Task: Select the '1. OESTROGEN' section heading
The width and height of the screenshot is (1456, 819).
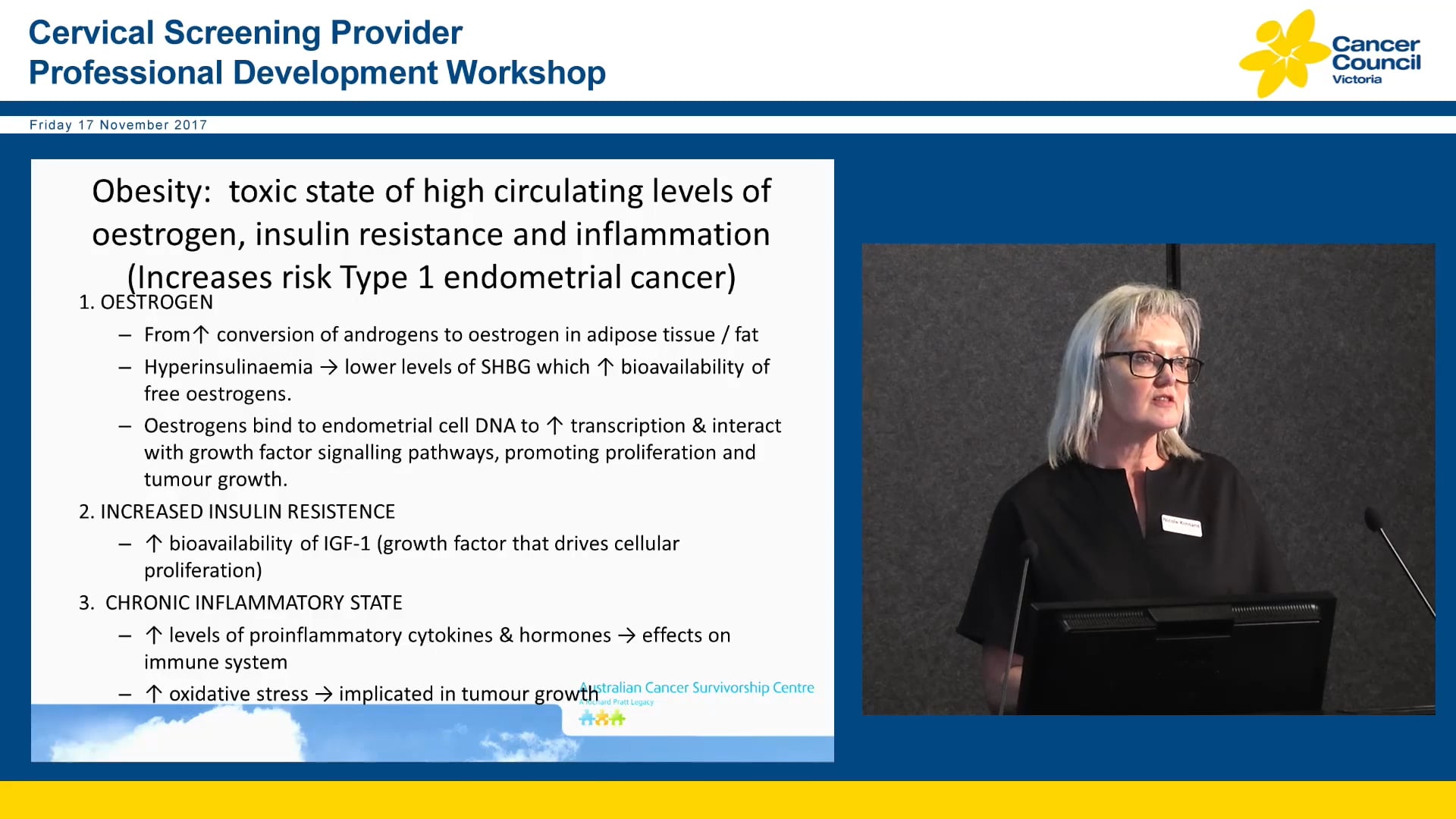Action: coord(146,302)
